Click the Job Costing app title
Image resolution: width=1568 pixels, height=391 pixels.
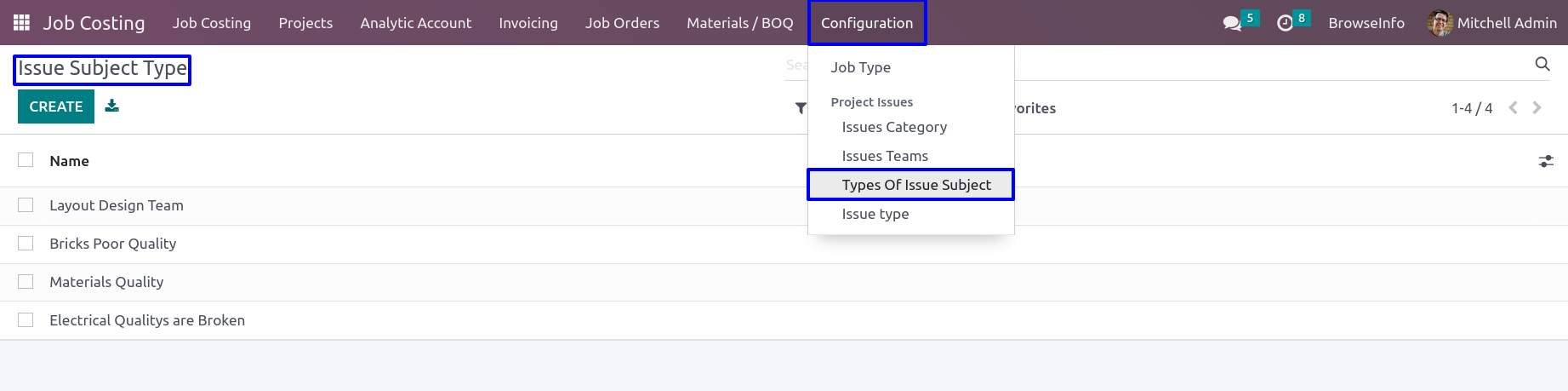pos(94,23)
